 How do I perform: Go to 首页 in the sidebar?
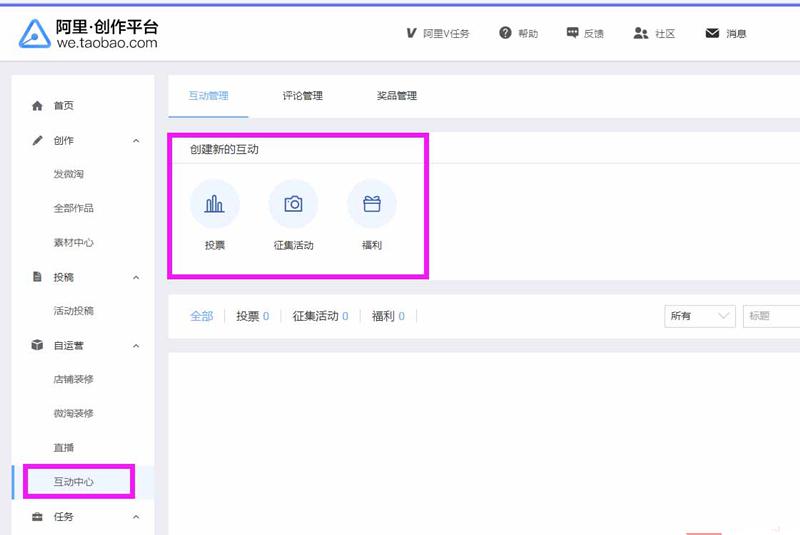pos(63,106)
